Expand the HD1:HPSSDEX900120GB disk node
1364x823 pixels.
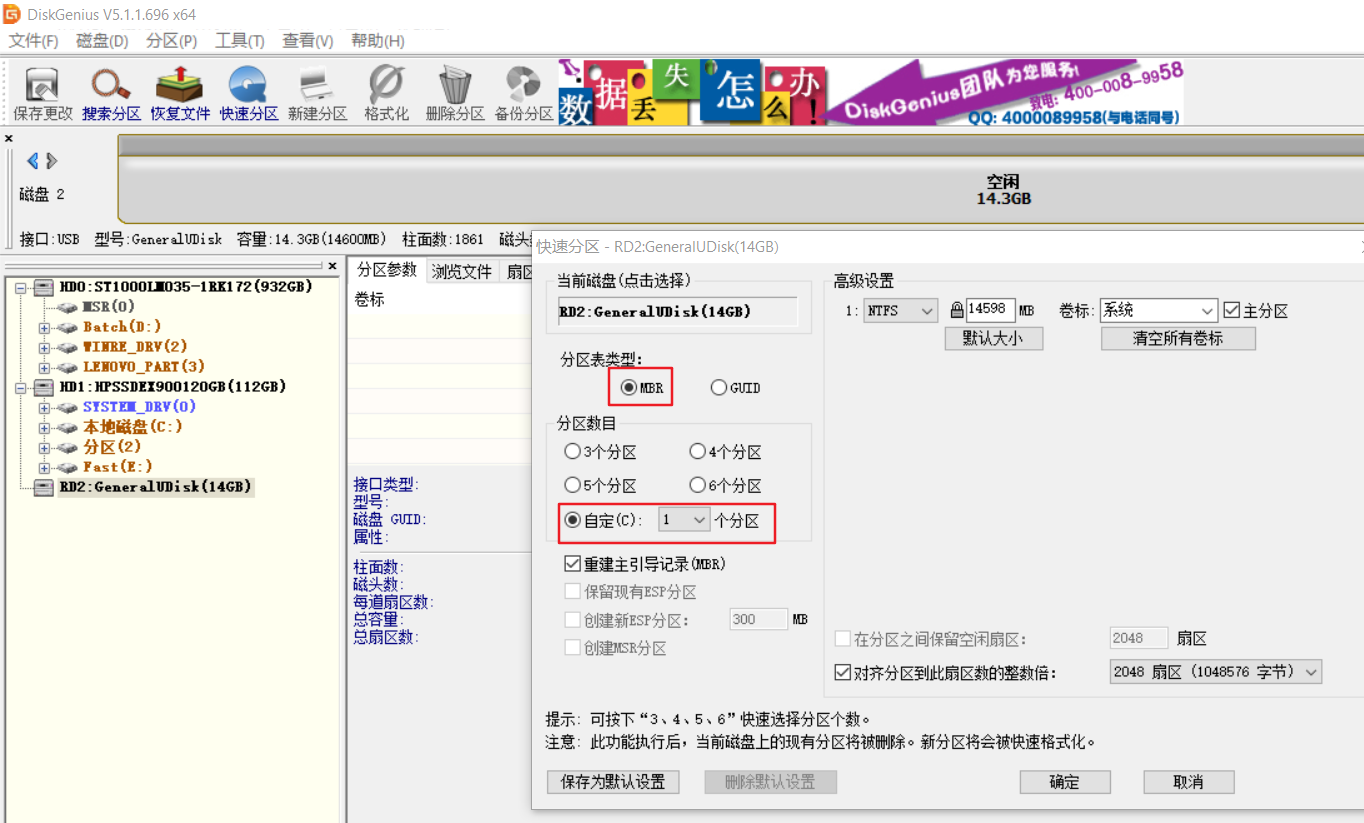click(x=23, y=386)
